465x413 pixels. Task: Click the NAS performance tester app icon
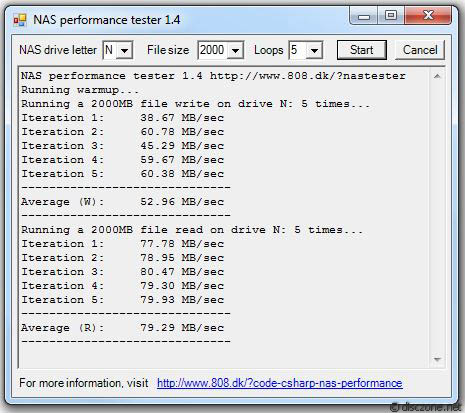pyautogui.click(x=20, y=20)
